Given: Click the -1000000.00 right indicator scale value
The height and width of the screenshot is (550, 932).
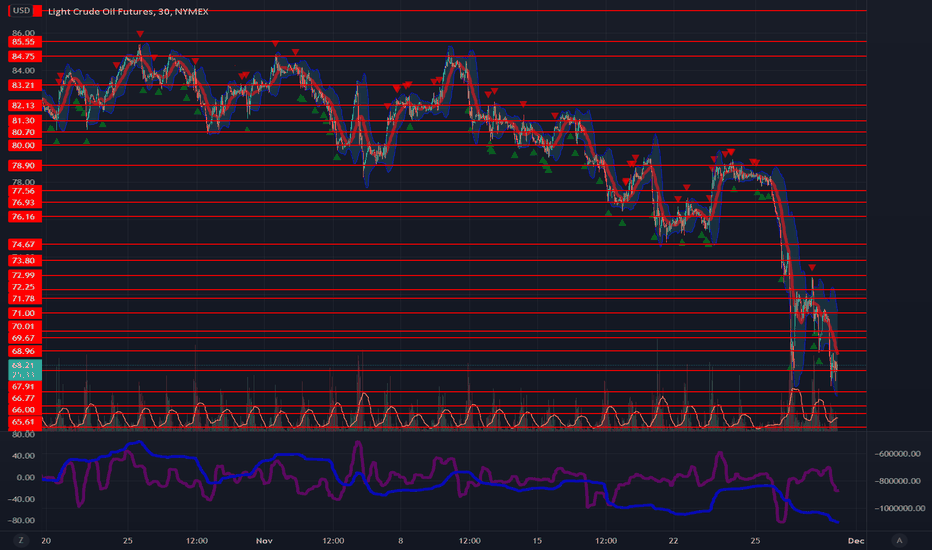Looking at the screenshot, I should [x=900, y=508].
